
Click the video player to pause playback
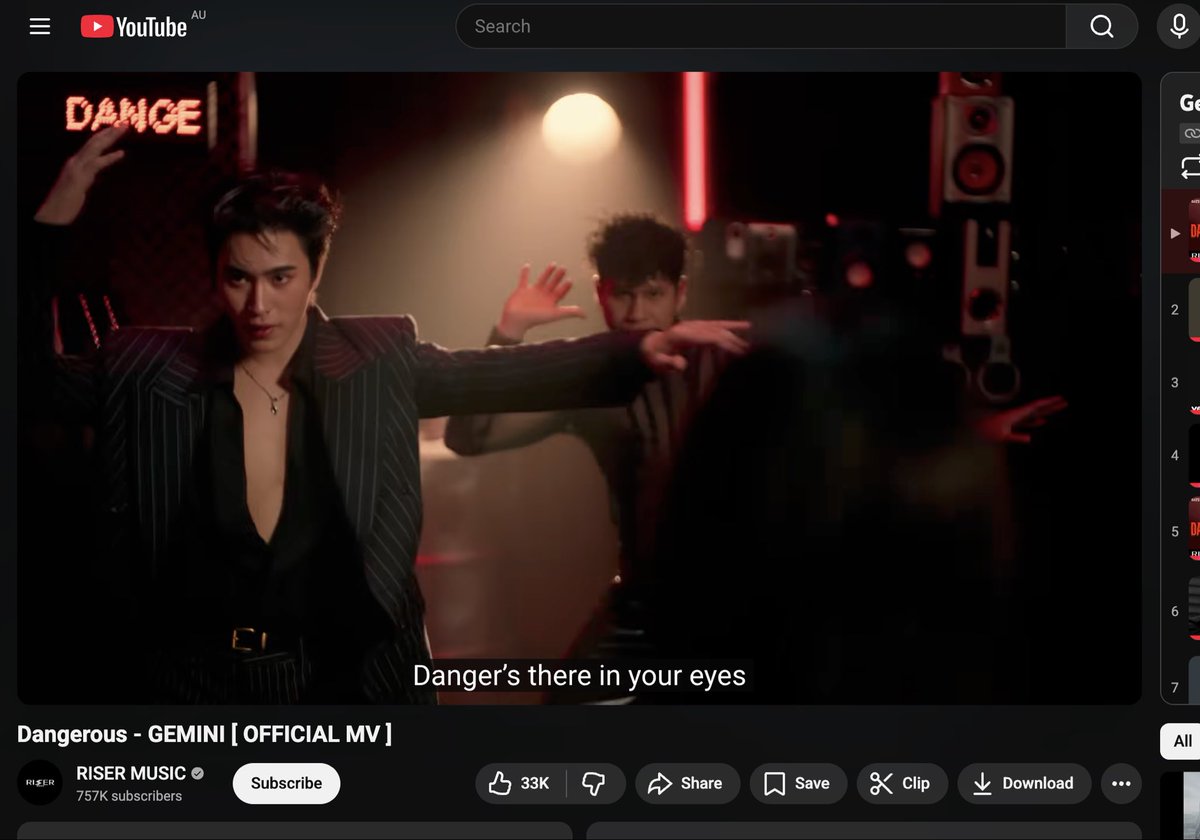click(579, 388)
